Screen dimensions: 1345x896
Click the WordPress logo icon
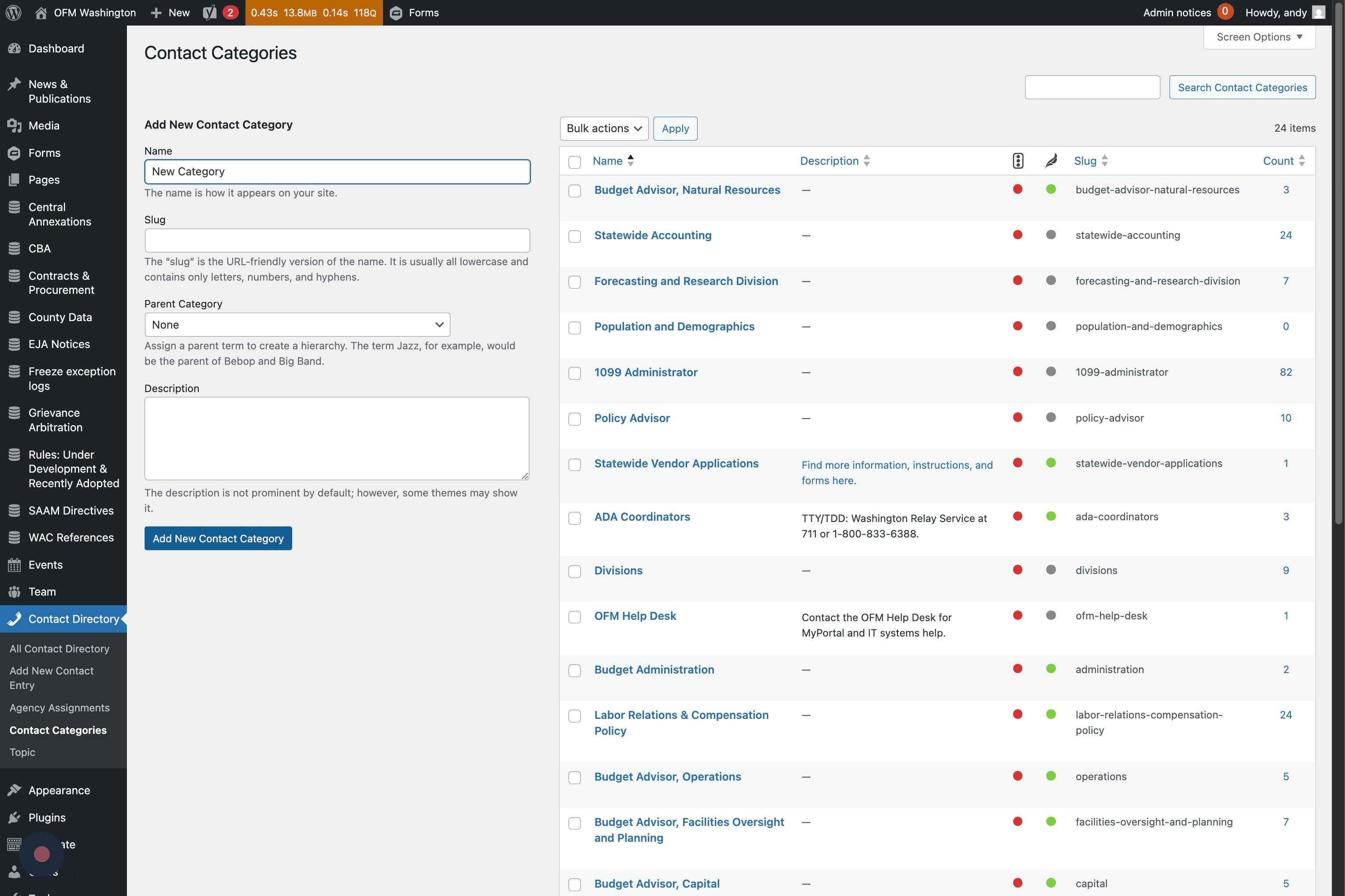coord(14,13)
